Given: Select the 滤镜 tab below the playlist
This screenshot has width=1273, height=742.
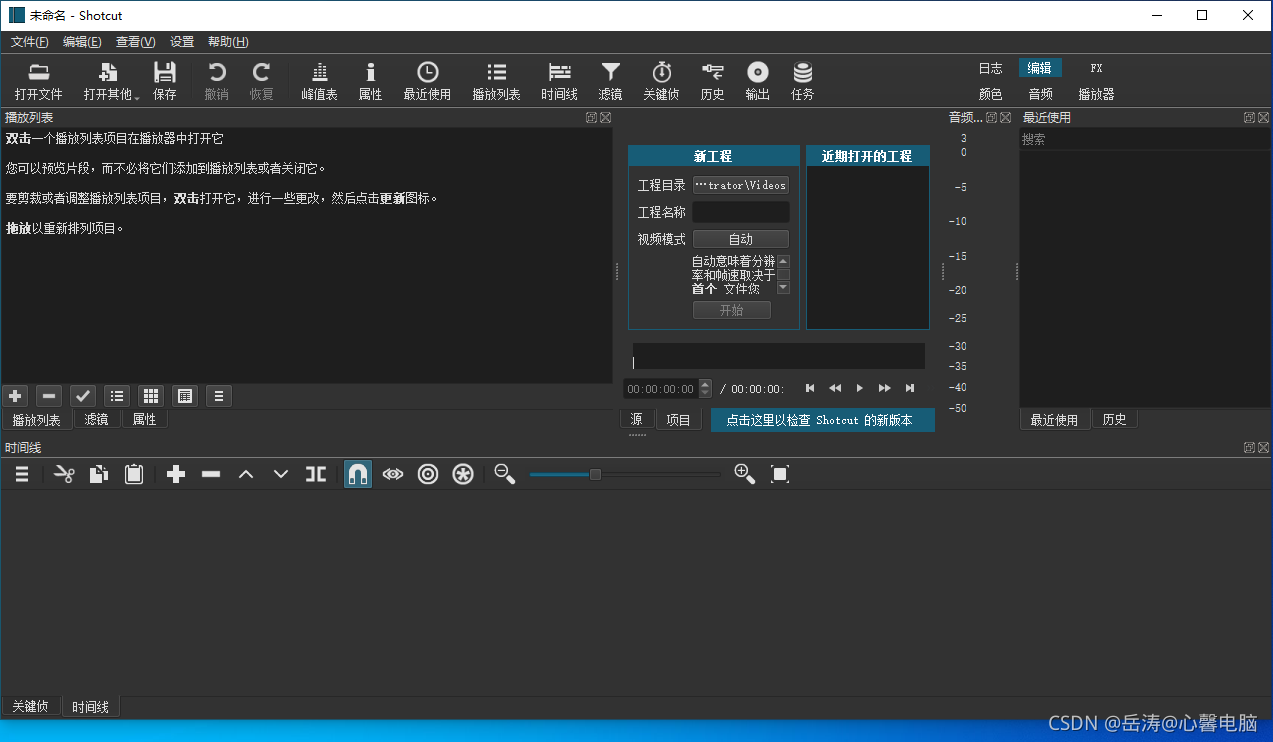Looking at the screenshot, I should pos(96,419).
